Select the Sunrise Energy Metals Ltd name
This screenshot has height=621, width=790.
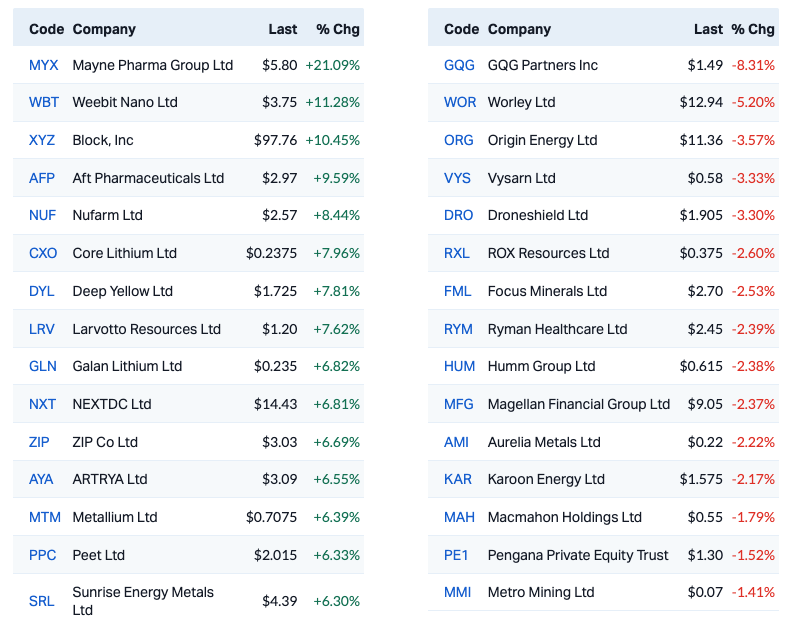coord(143,601)
